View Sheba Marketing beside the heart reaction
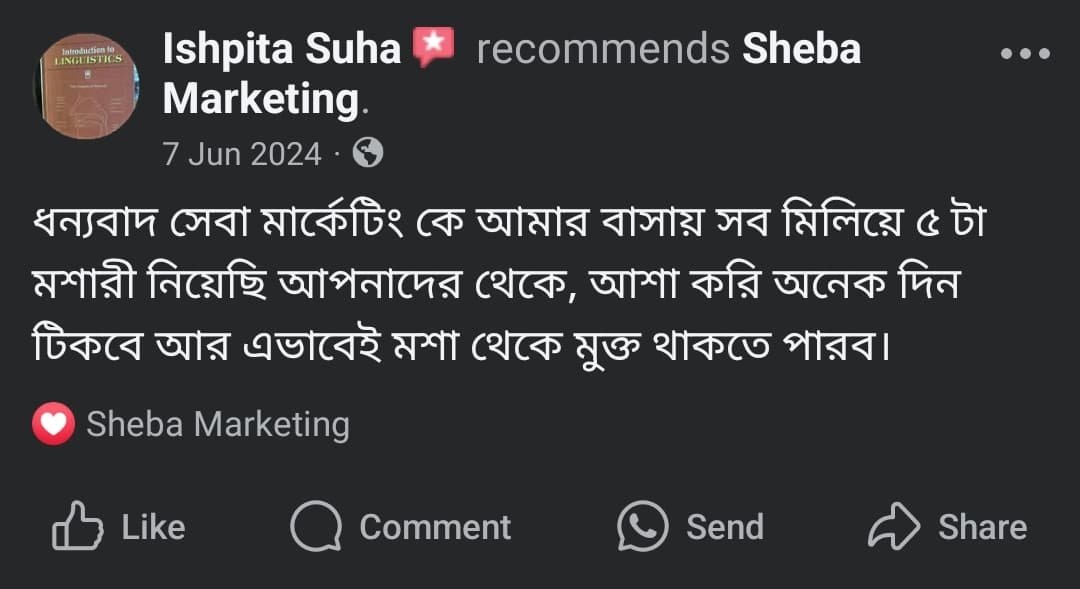Screen dimensions: 1080x589 pos(218,425)
